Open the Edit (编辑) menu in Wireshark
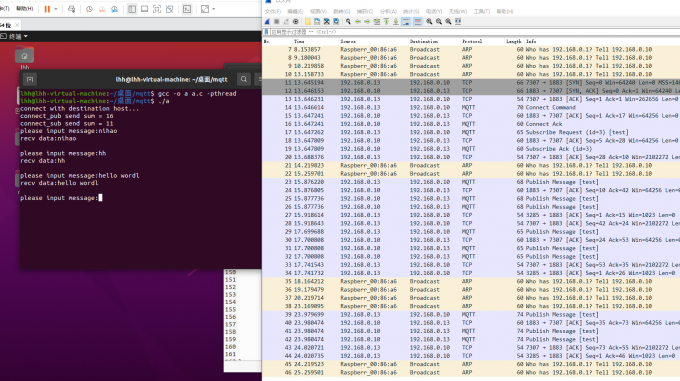This screenshot has height=381, width=680. 295,11
